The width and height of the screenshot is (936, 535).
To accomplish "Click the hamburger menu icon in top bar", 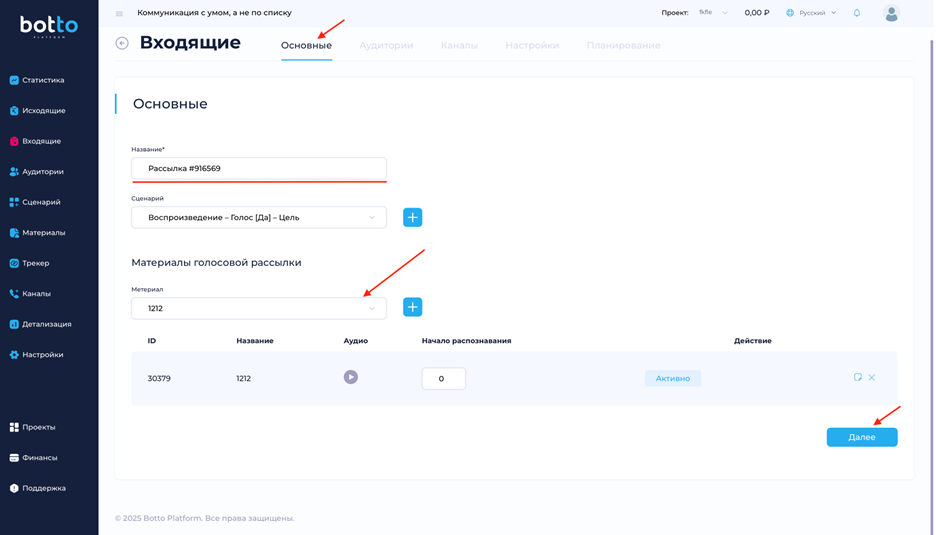I will pyautogui.click(x=119, y=13).
